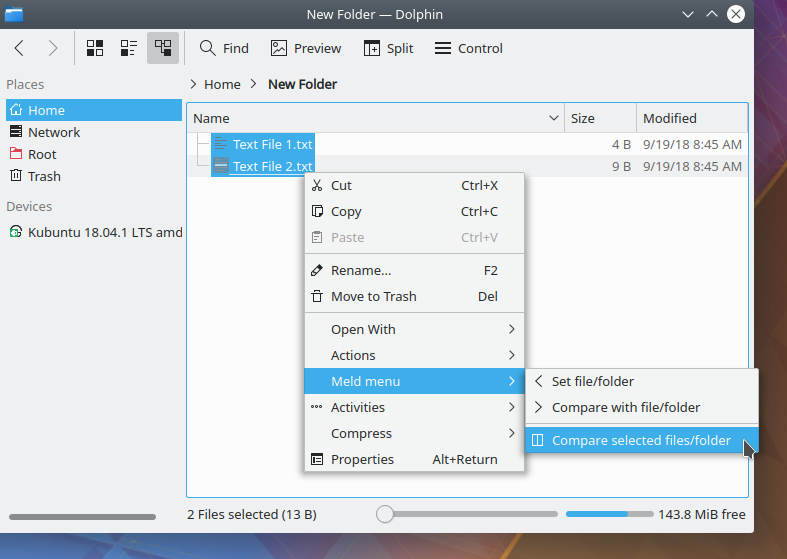Screen dimensions: 787x559
Task: Adjust the zoom slider handle
Action: [384, 514]
